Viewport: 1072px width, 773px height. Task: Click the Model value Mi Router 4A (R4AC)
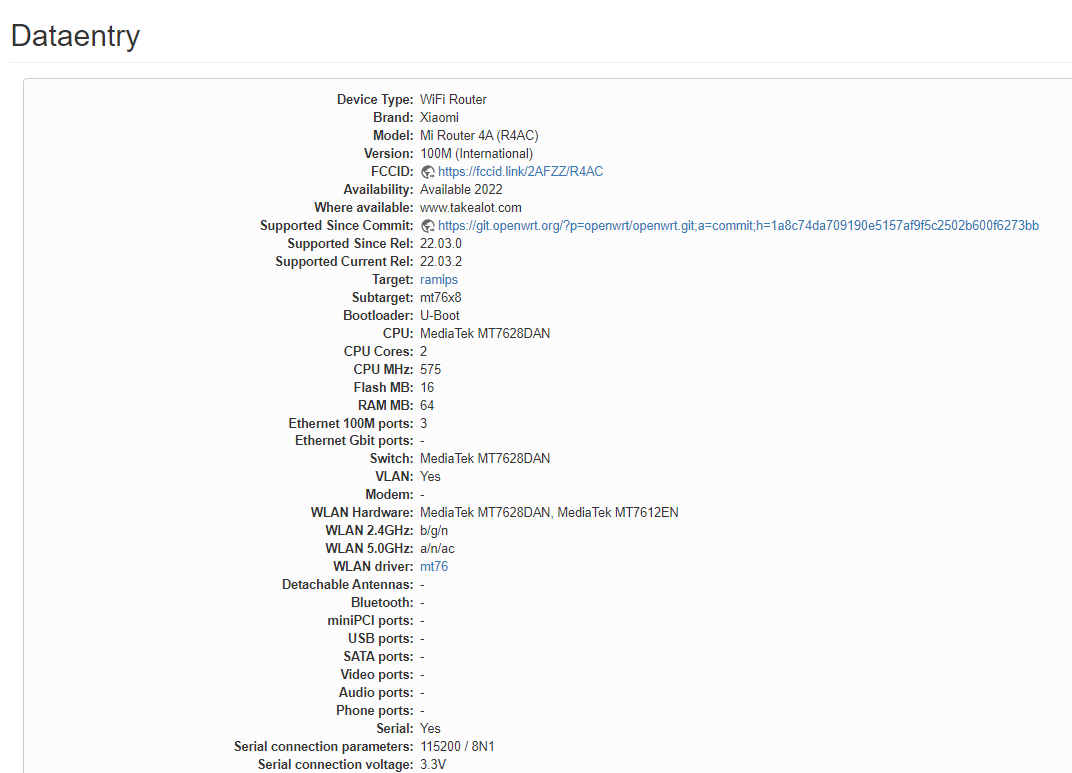(479, 135)
